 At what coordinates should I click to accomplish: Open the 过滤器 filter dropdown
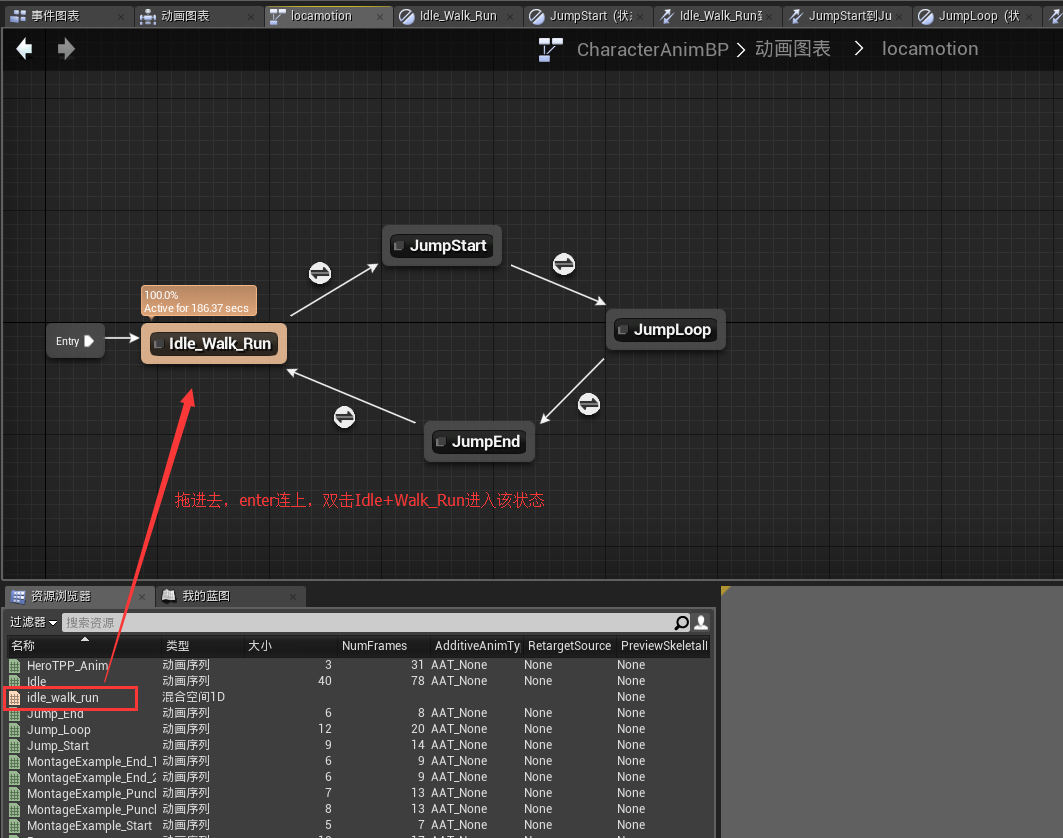33,622
